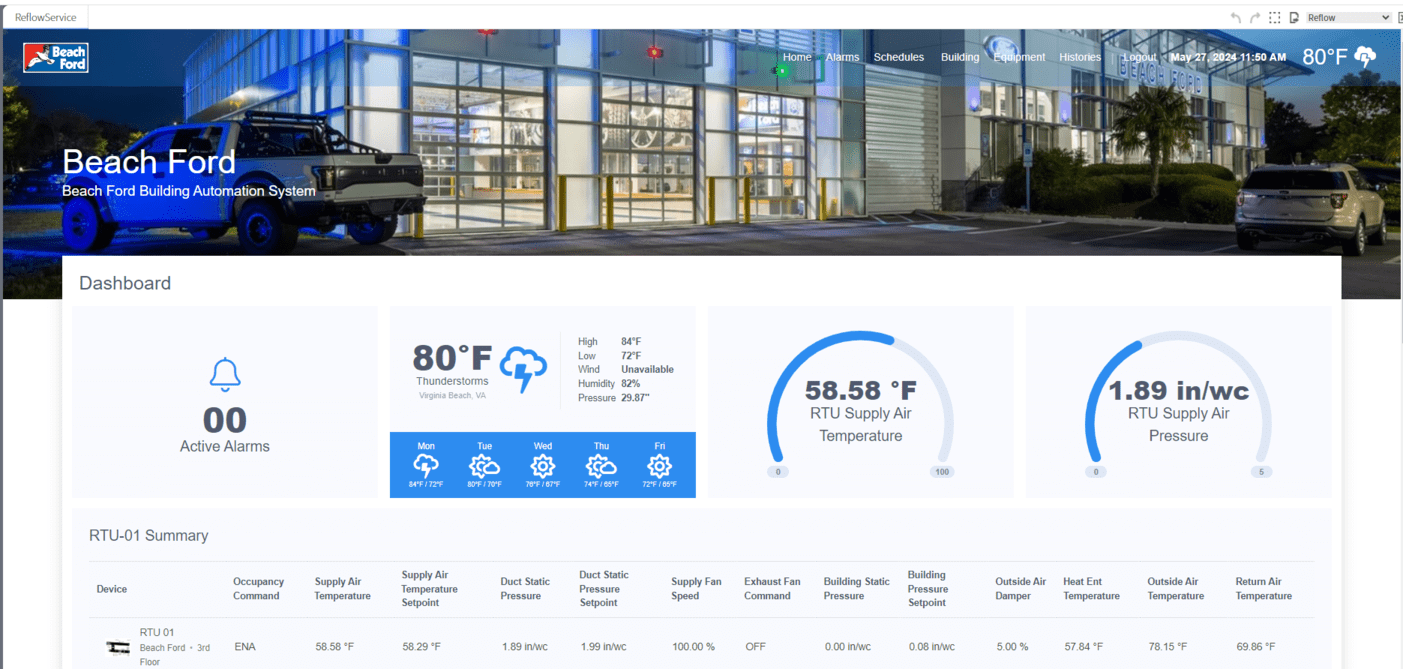Switch to the ReflowService tab
Image resolution: width=1403 pixels, height=669 pixels.
click(x=46, y=17)
